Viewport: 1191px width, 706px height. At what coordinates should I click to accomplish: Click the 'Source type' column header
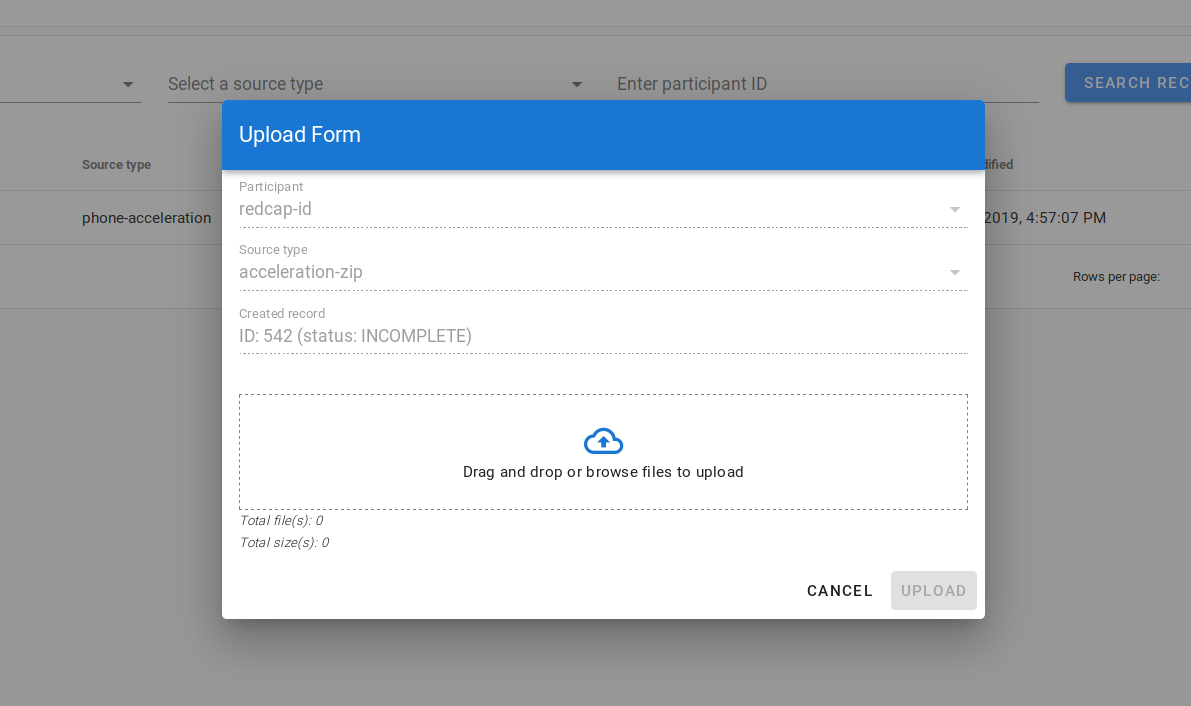coord(116,164)
